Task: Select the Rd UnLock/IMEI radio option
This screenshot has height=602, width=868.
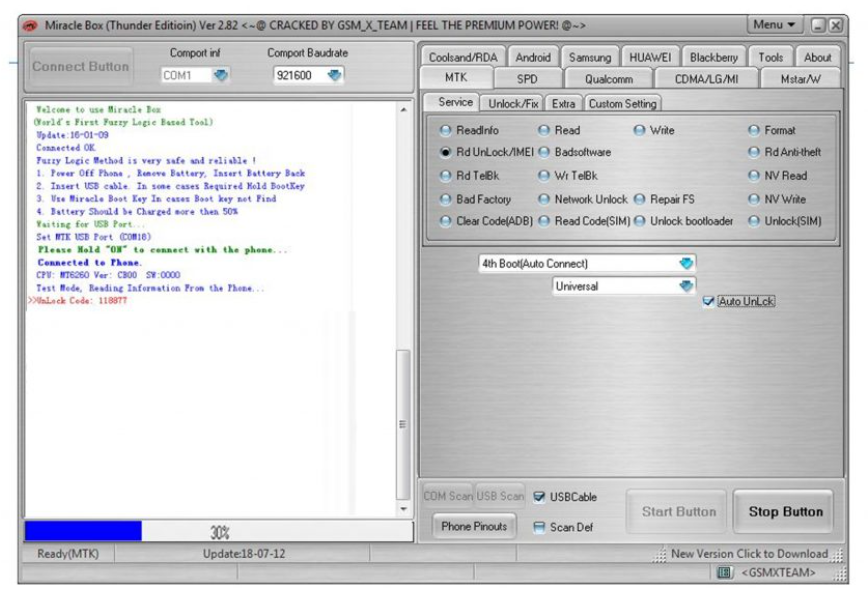Action: [x=446, y=152]
